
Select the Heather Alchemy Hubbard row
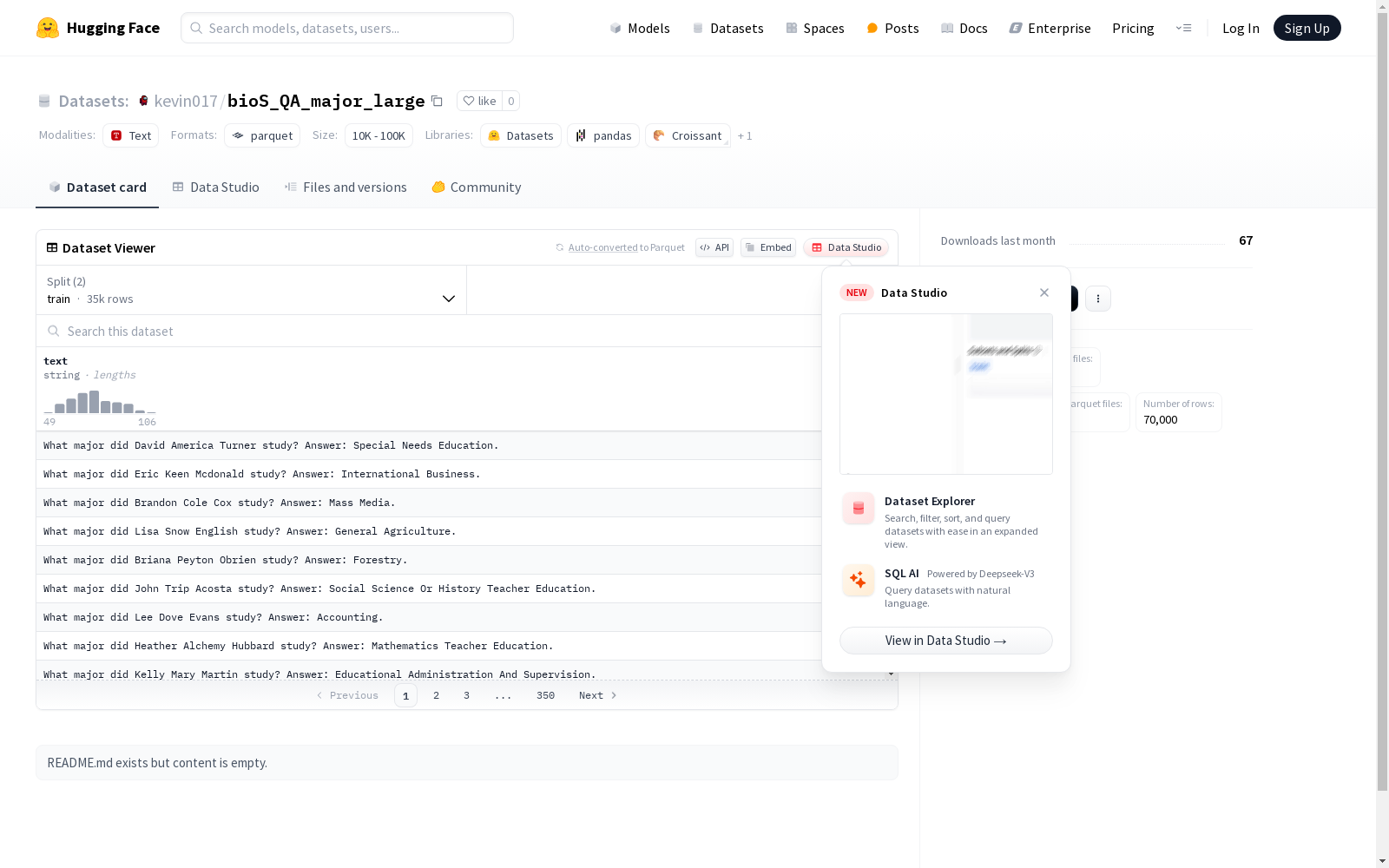coord(429,646)
